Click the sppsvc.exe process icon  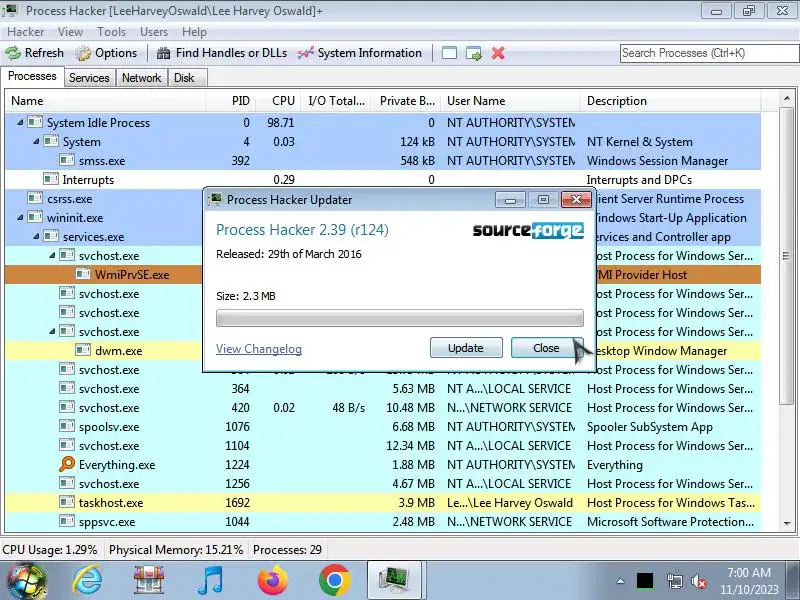(x=67, y=521)
